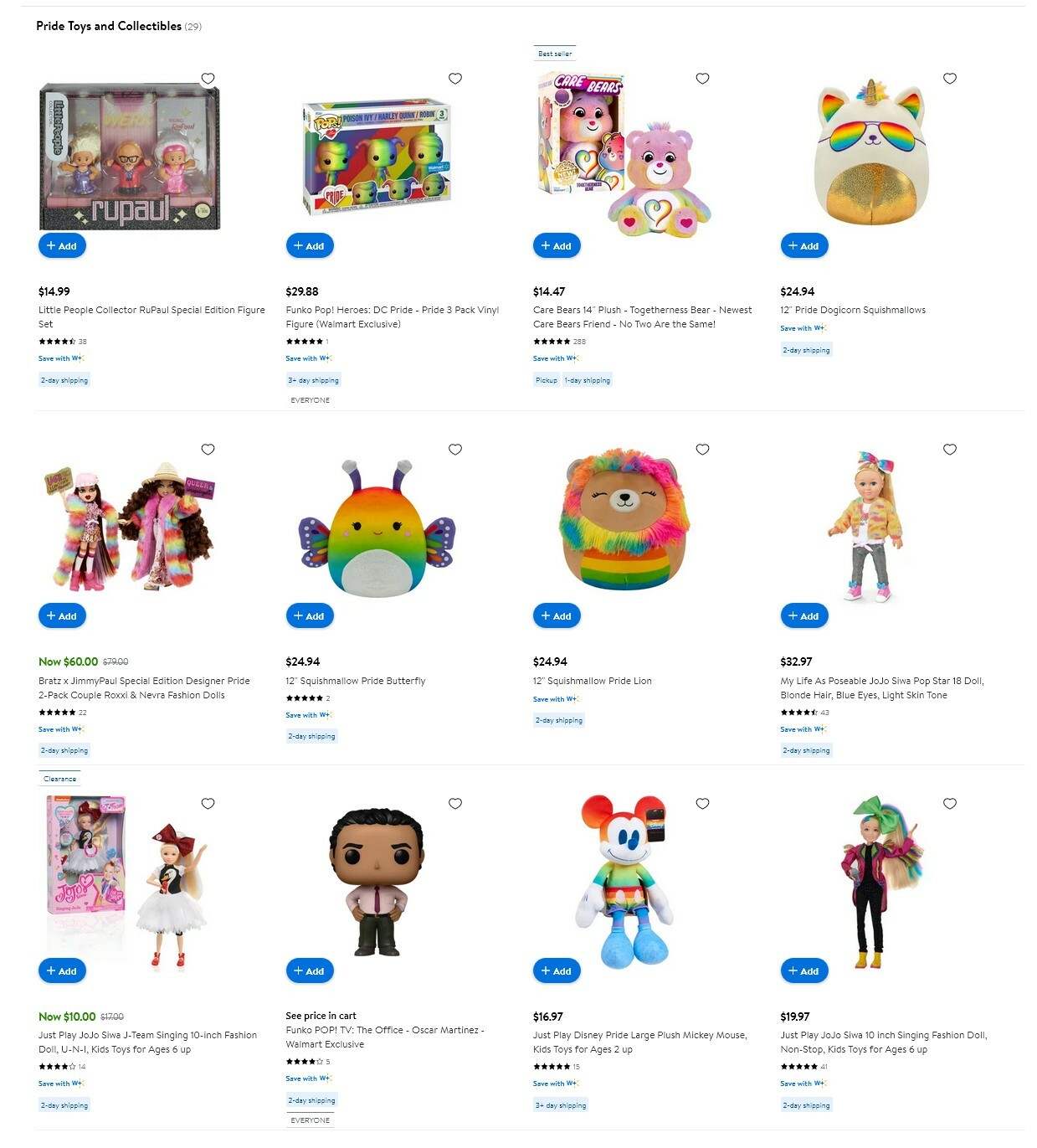This screenshot has width=1037, height=1148.
Task: Add Squishmallow Pride Lion to cart
Action: [x=557, y=615]
